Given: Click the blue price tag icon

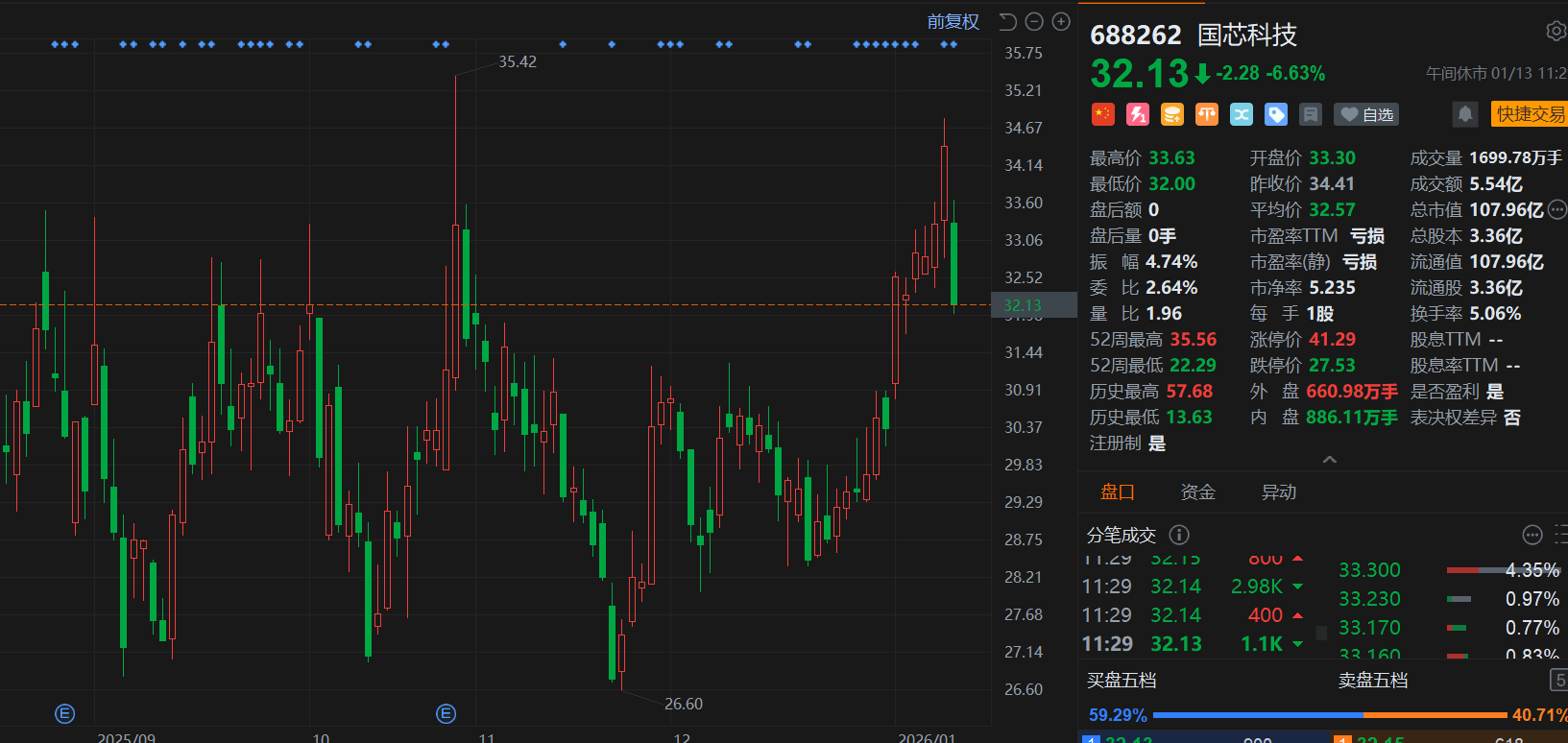Looking at the screenshot, I should coord(1275,115).
